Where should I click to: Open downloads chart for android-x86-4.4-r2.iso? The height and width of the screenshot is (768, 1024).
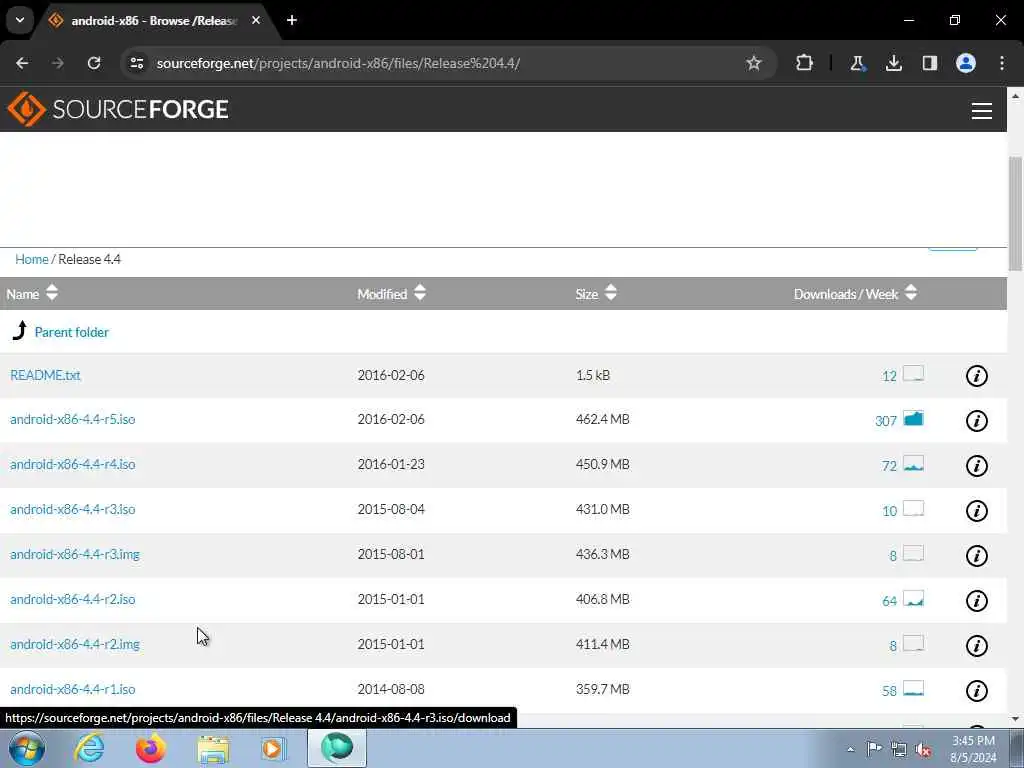pos(913,598)
